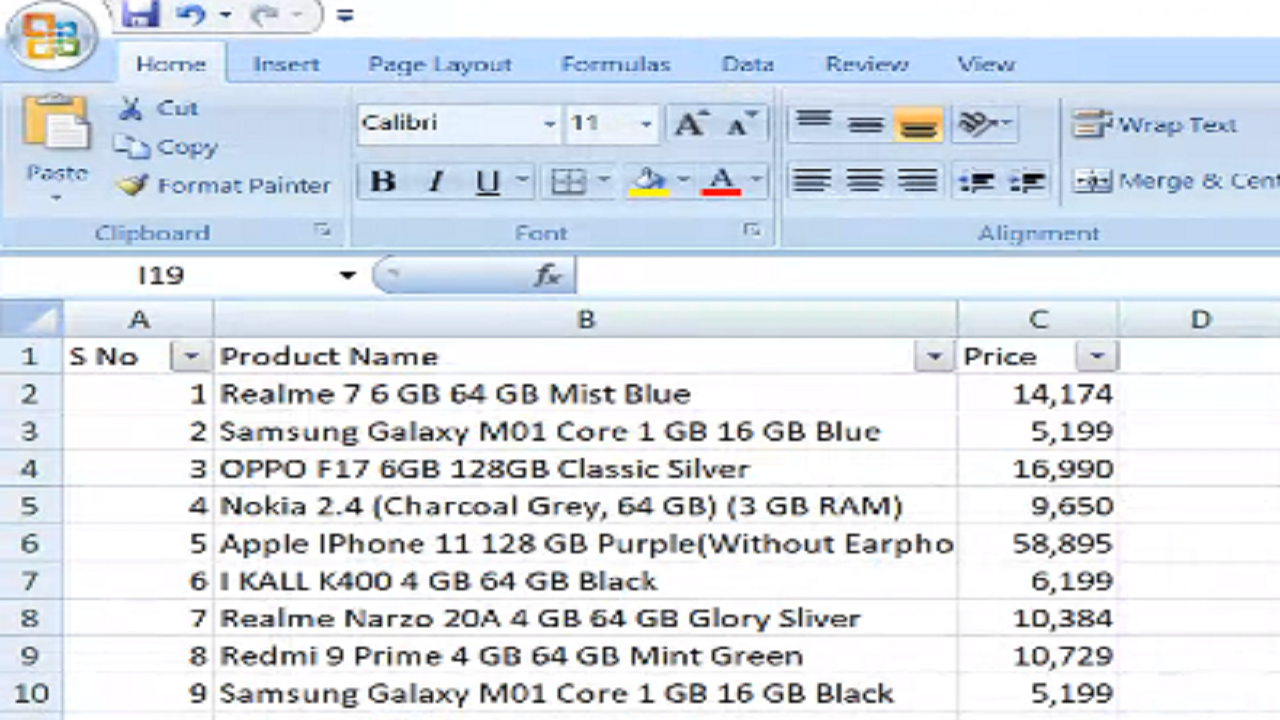Image resolution: width=1280 pixels, height=720 pixels.
Task: Cut the selection with Cut
Action: click(x=158, y=108)
